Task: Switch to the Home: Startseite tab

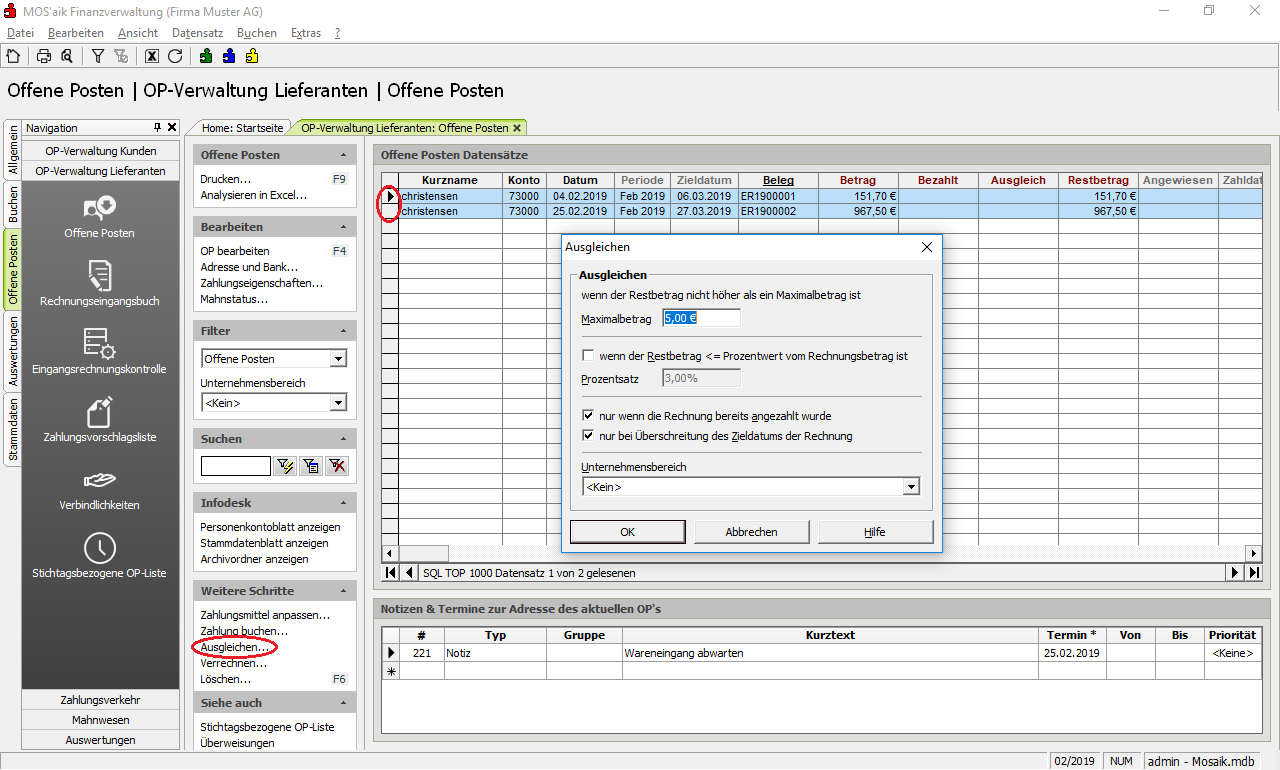Action: [x=241, y=128]
